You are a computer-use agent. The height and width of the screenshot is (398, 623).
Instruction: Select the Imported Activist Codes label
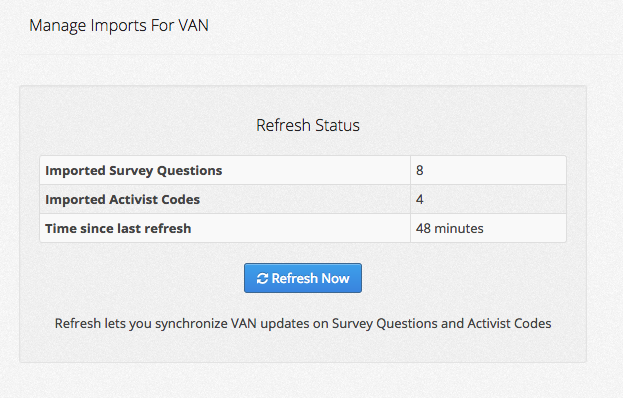(122, 199)
